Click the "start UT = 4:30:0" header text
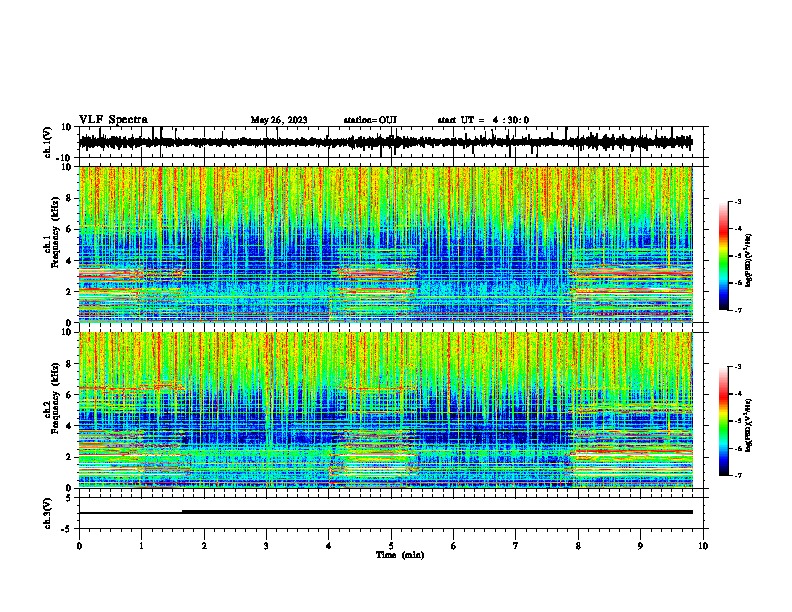This screenshot has width=792, height=612. 483,120
